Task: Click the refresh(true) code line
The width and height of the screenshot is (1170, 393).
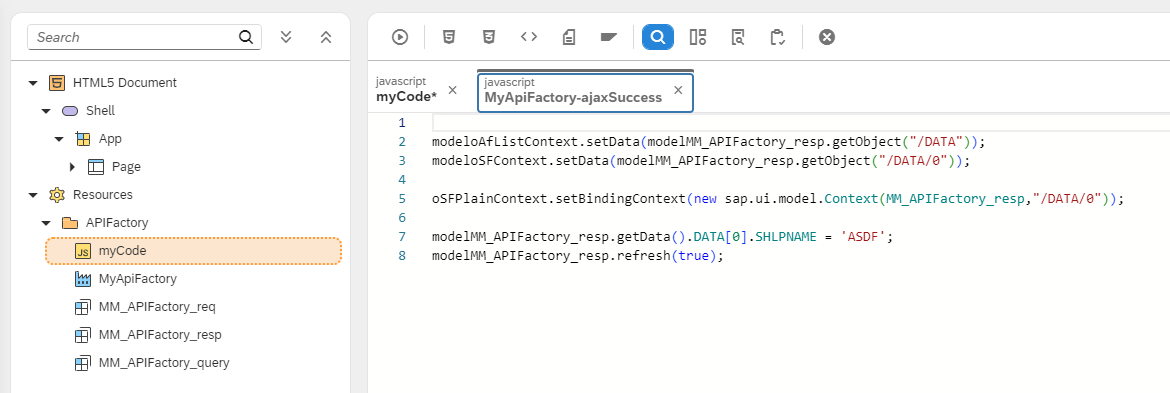Action: (x=578, y=256)
